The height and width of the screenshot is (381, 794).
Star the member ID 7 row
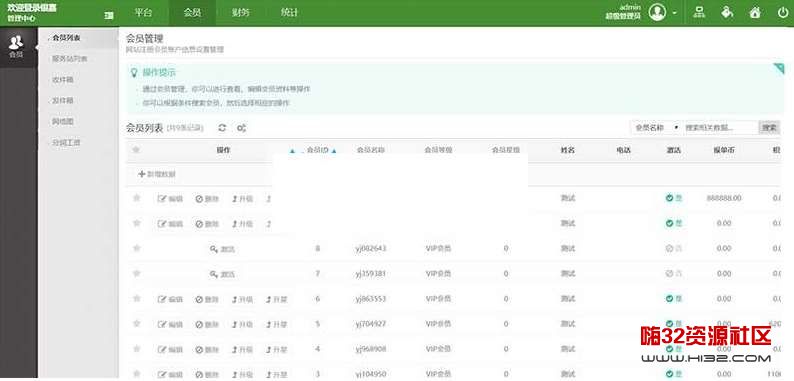[136, 273]
